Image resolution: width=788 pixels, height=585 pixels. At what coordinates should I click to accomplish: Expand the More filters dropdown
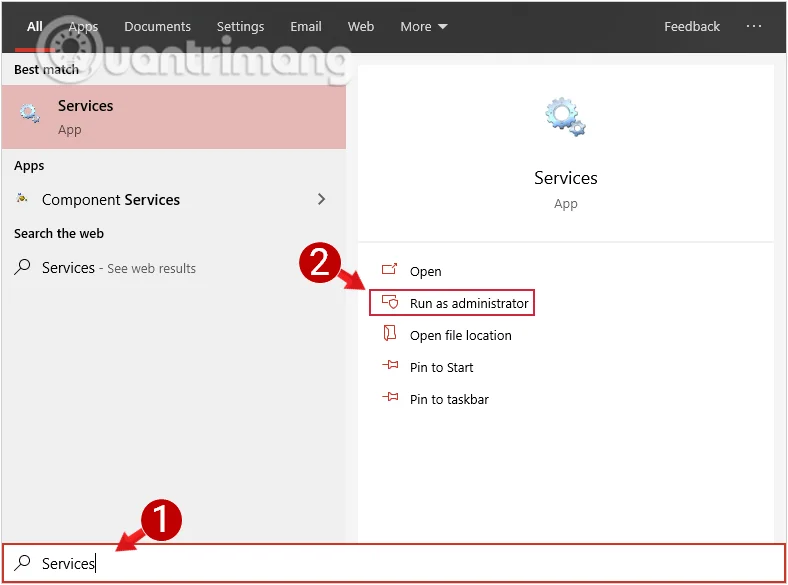pos(424,26)
